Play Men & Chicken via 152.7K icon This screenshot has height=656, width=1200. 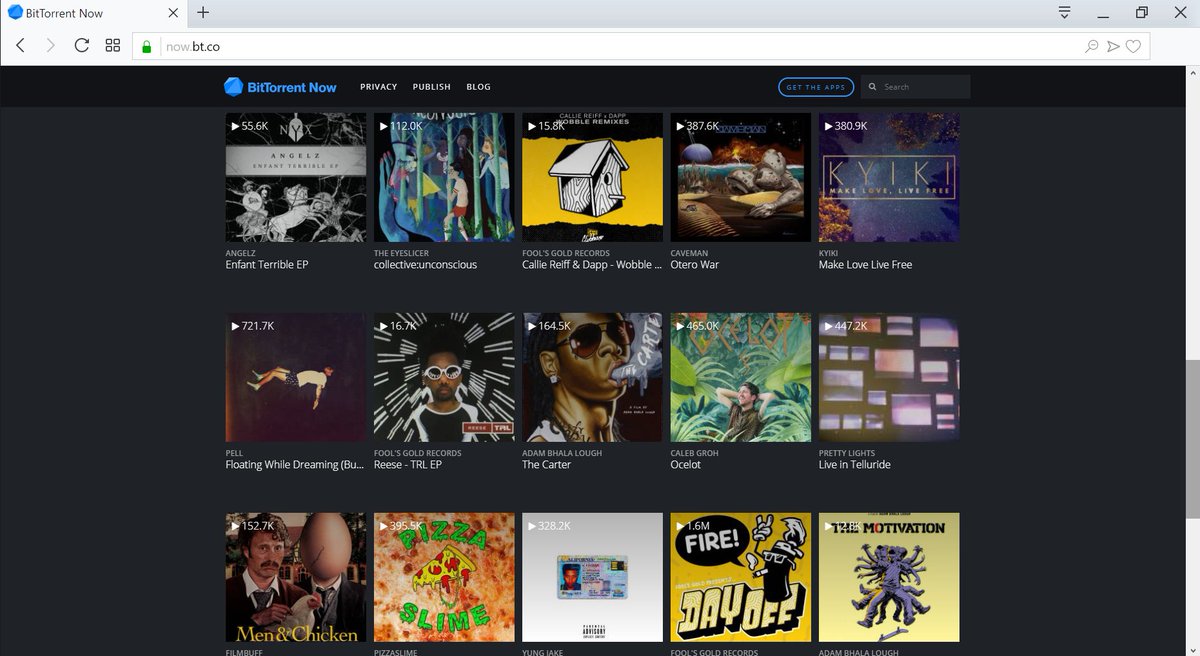[235, 526]
